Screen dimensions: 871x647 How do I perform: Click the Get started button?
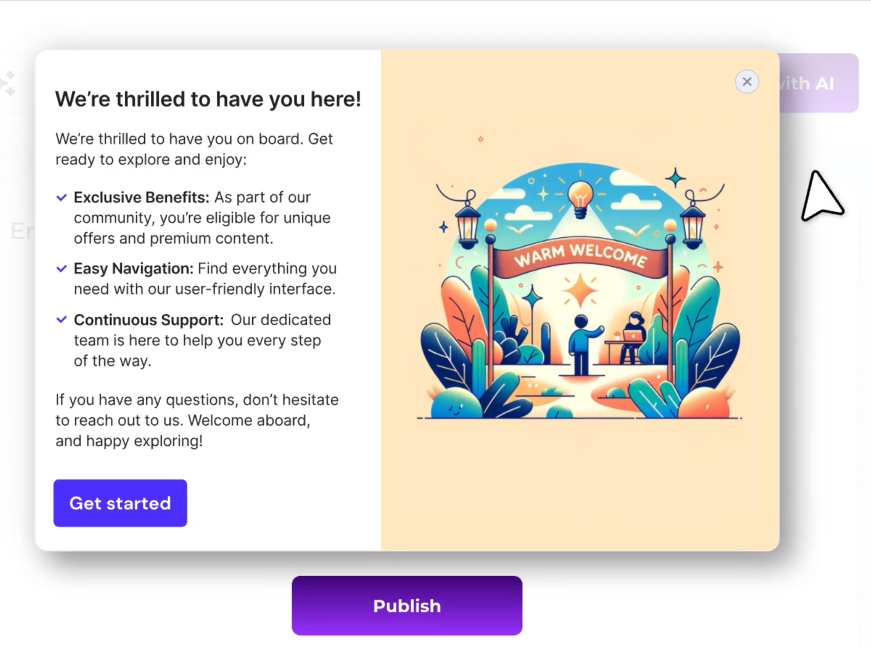[x=120, y=503]
